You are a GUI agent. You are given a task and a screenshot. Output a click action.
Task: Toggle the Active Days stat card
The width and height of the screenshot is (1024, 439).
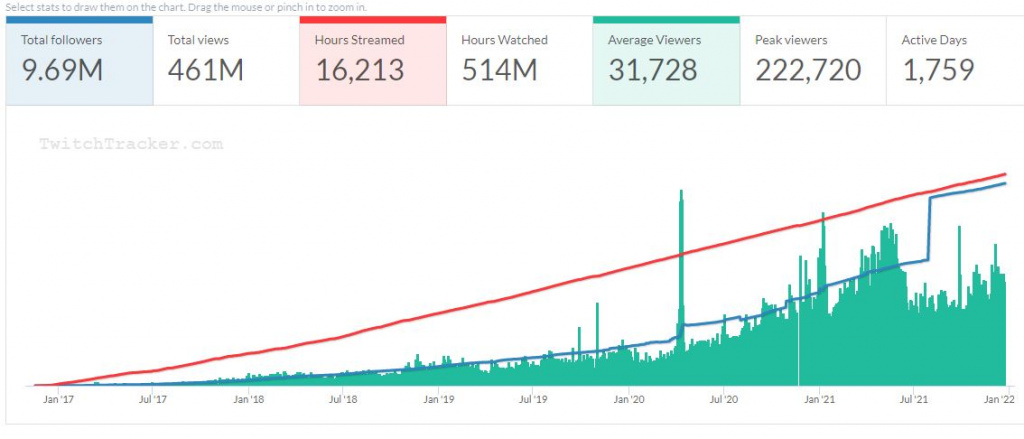(x=955, y=61)
